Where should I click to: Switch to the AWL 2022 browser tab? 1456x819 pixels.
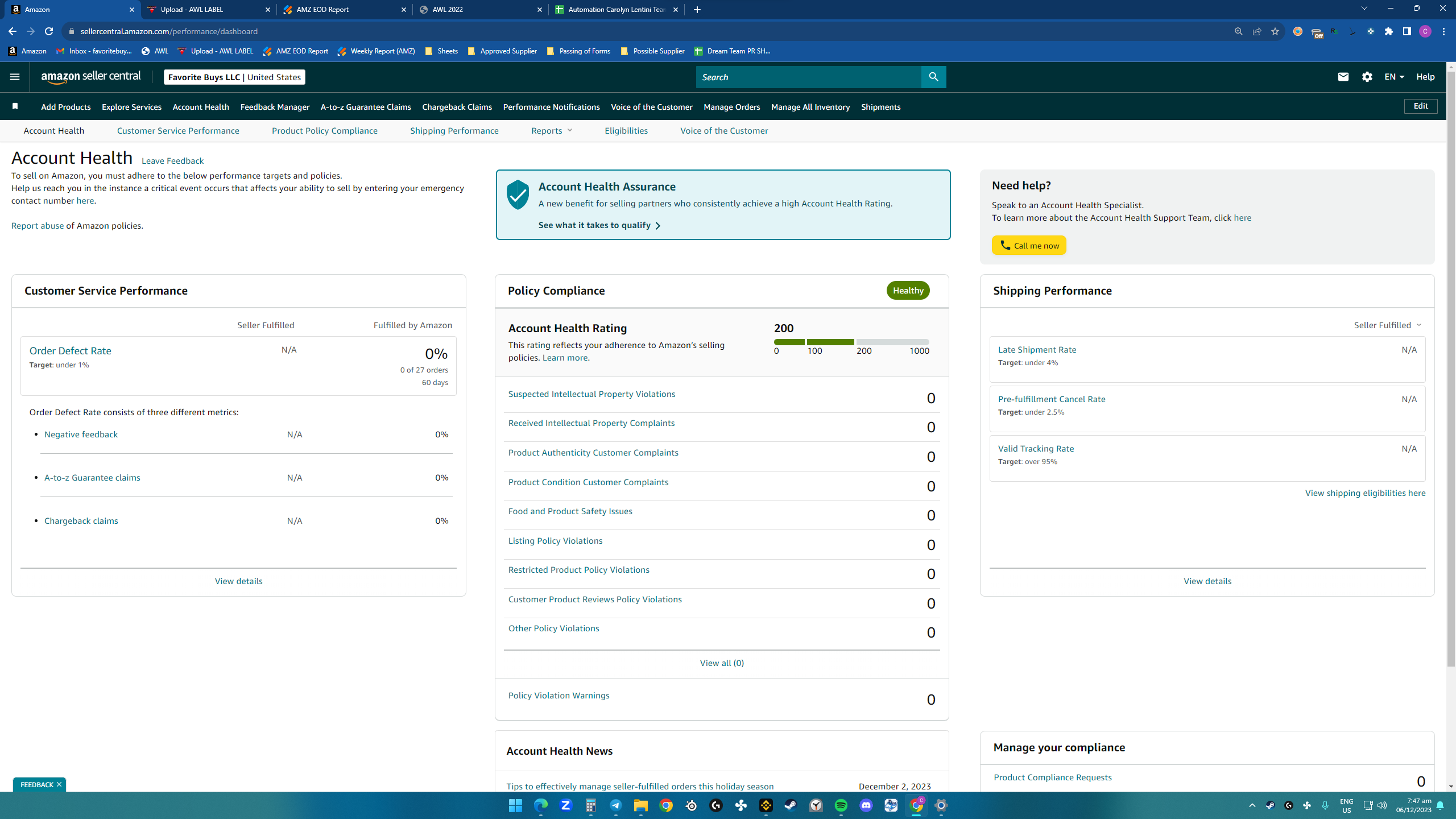click(480, 10)
